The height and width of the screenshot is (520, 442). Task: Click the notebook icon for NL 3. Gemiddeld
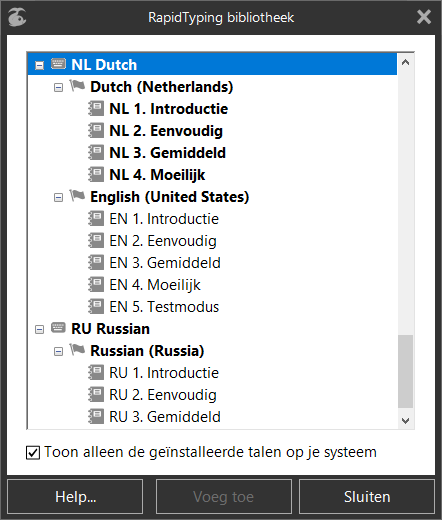(x=96, y=153)
